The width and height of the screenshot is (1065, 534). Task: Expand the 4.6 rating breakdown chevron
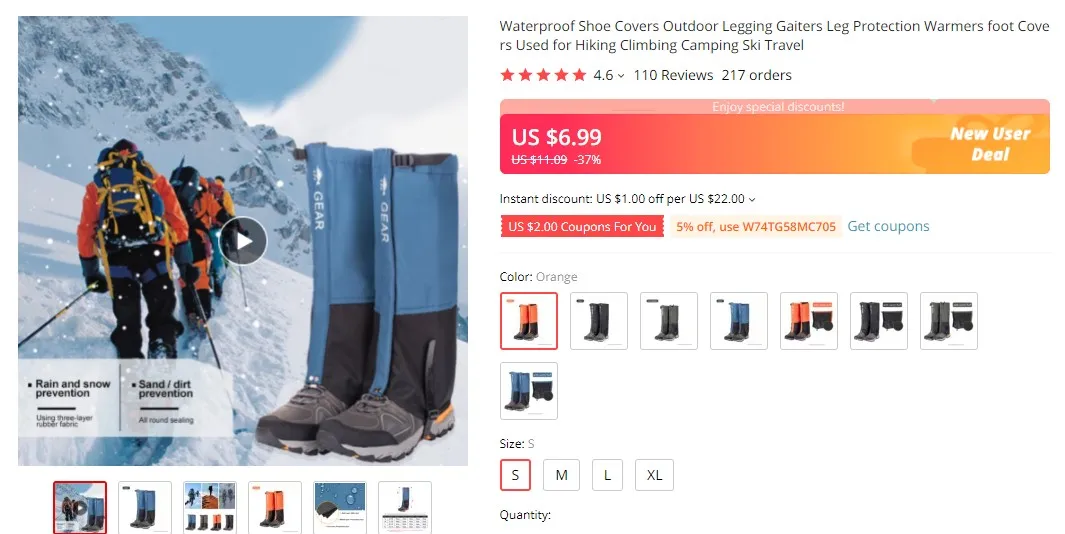[621, 76]
